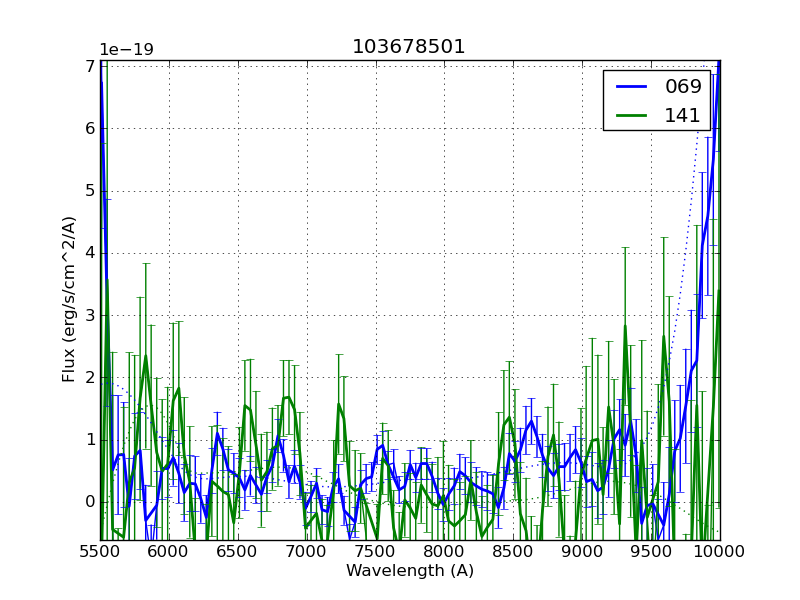Click the 7 y-axis tick label

click(90, 67)
